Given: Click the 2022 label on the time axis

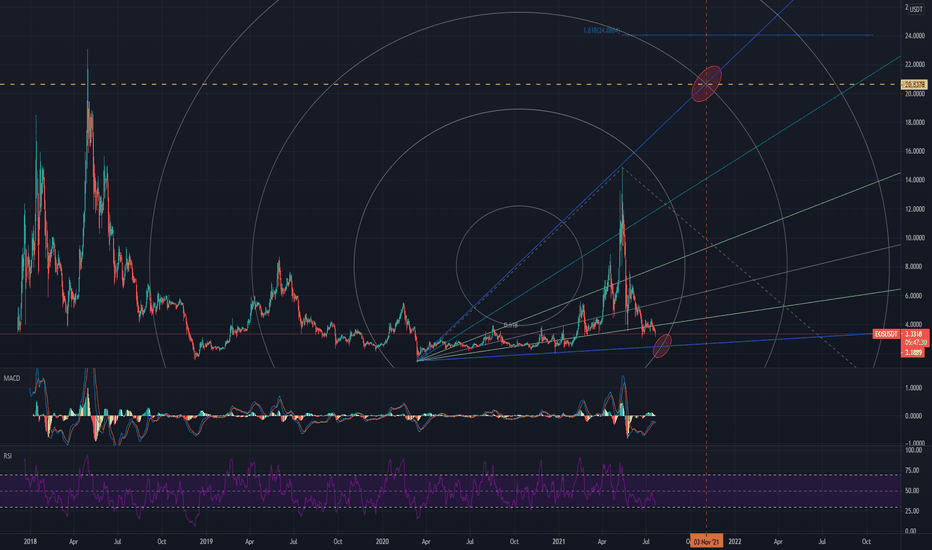Looking at the screenshot, I should pos(735,542).
